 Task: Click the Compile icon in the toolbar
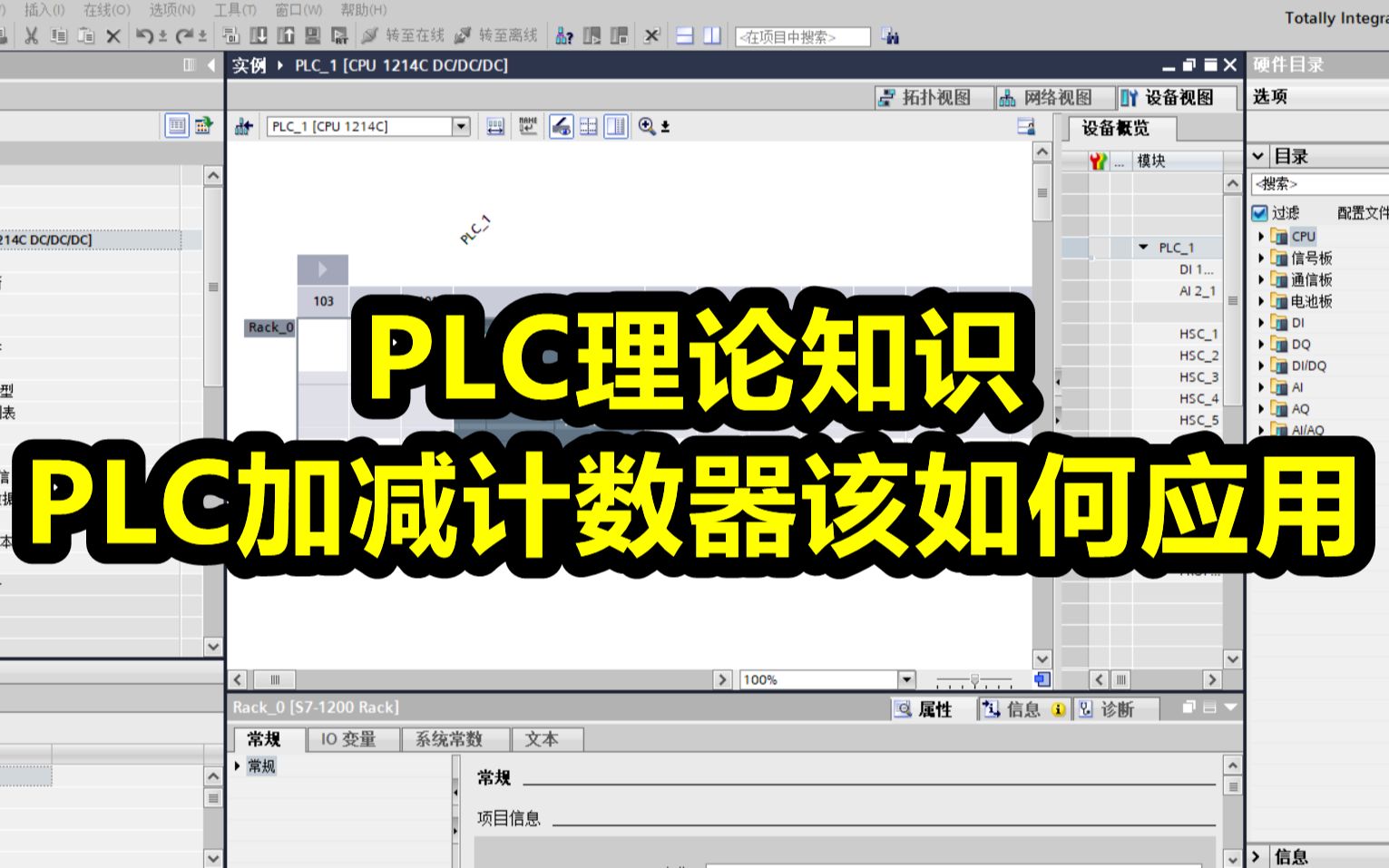point(230,36)
